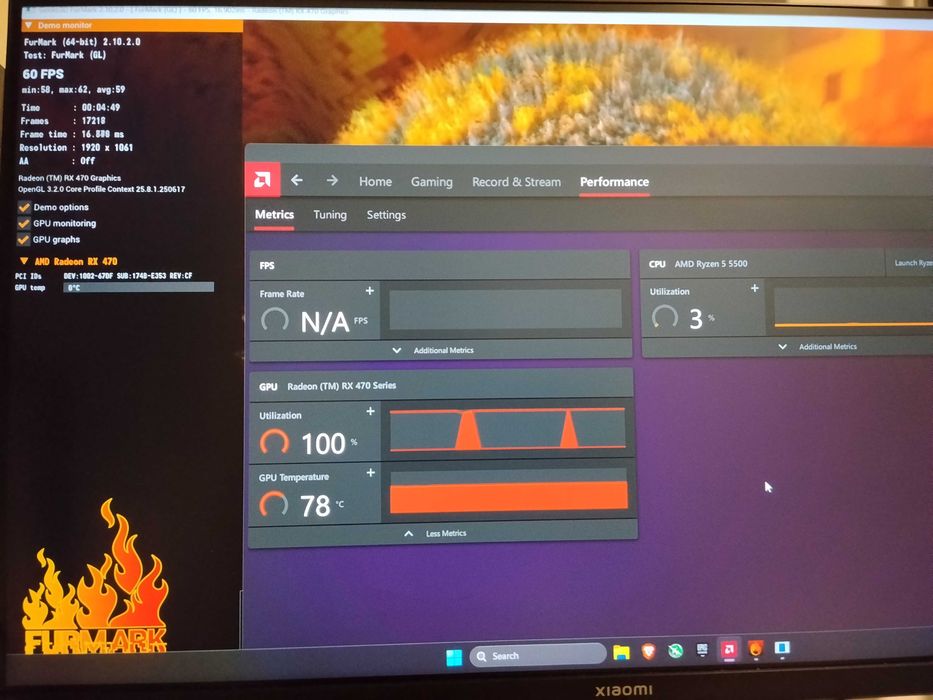Image resolution: width=933 pixels, height=700 pixels.
Task: Select the Performance tab
Action: click(614, 182)
